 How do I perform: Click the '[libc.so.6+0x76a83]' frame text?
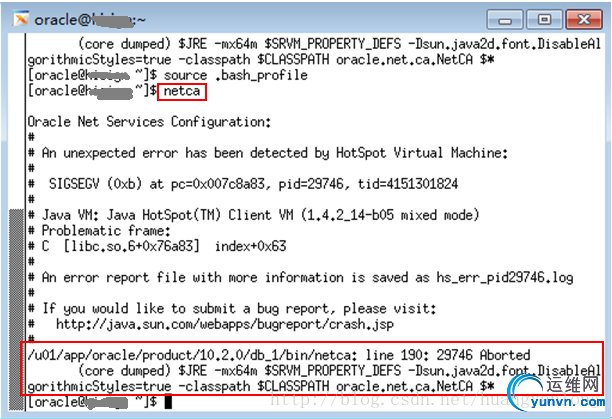(x=132, y=246)
